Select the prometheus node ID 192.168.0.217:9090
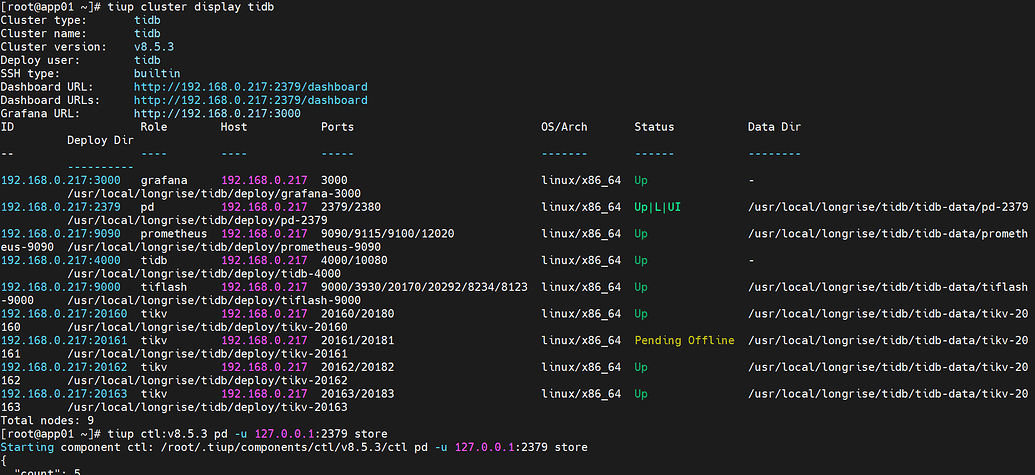 [x=60, y=233]
